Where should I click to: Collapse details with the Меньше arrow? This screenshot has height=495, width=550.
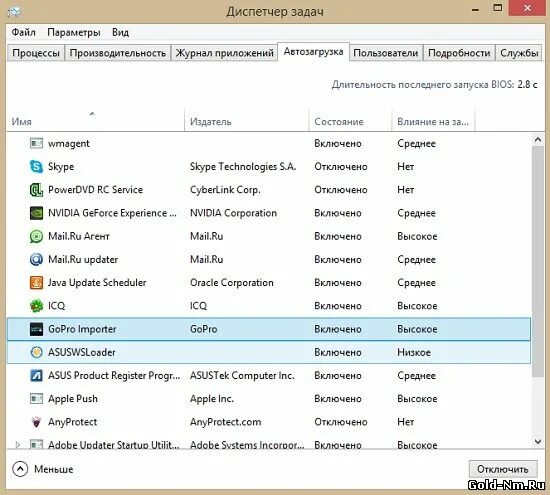click(x=20, y=469)
